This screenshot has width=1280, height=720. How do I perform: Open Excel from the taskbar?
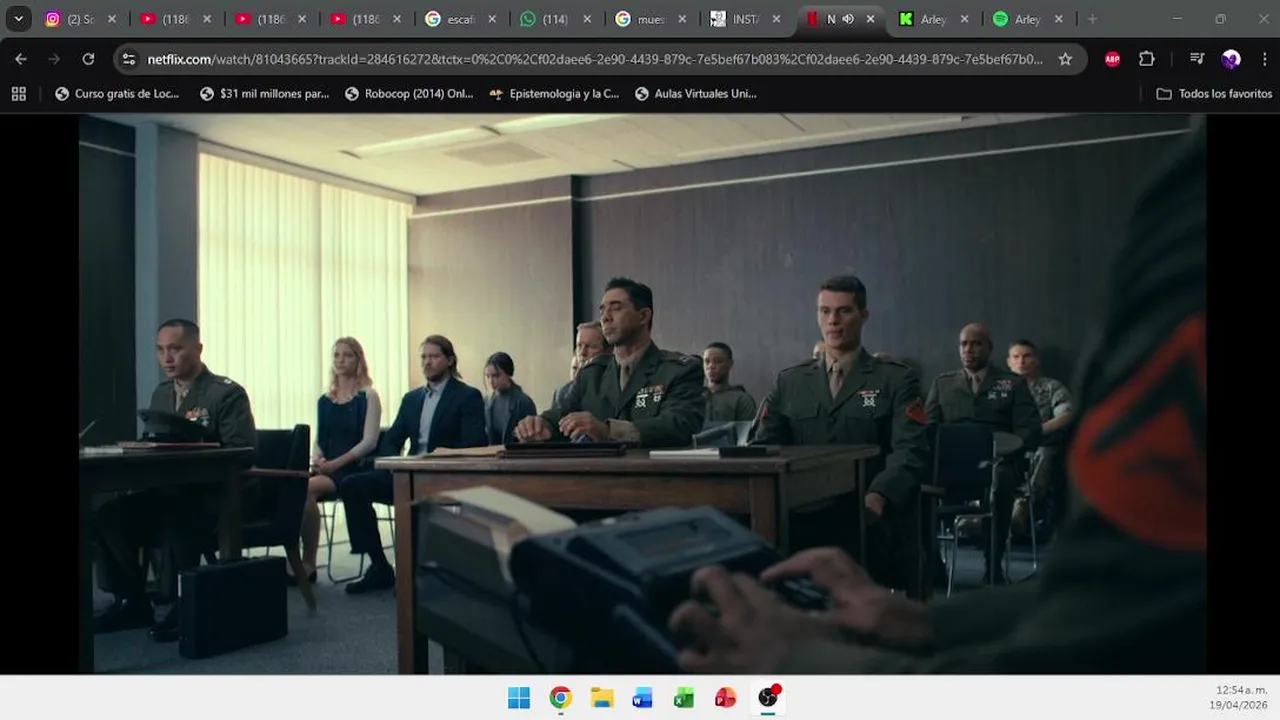684,698
